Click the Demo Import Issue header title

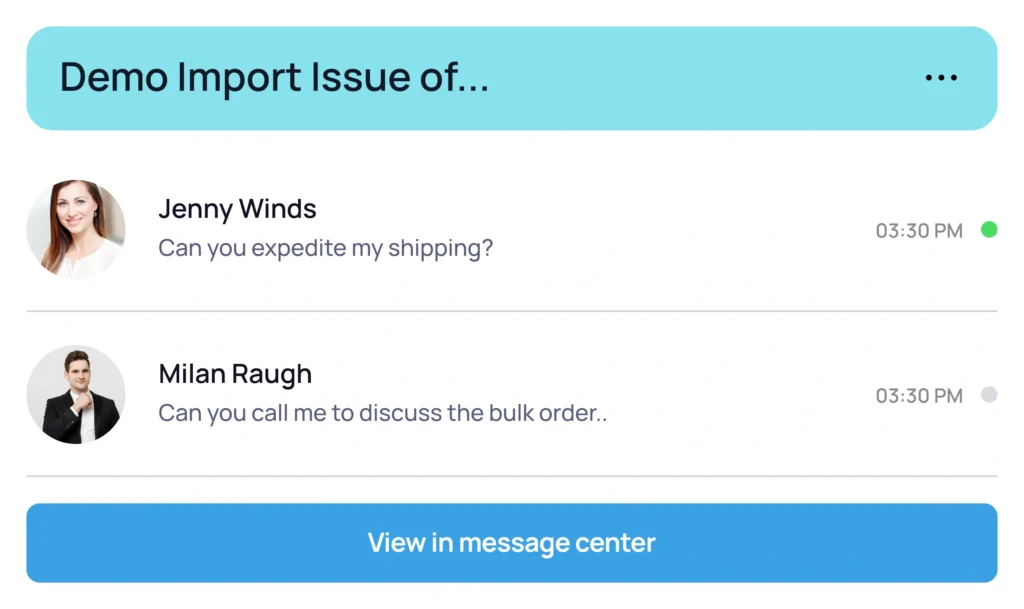(274, 77)
